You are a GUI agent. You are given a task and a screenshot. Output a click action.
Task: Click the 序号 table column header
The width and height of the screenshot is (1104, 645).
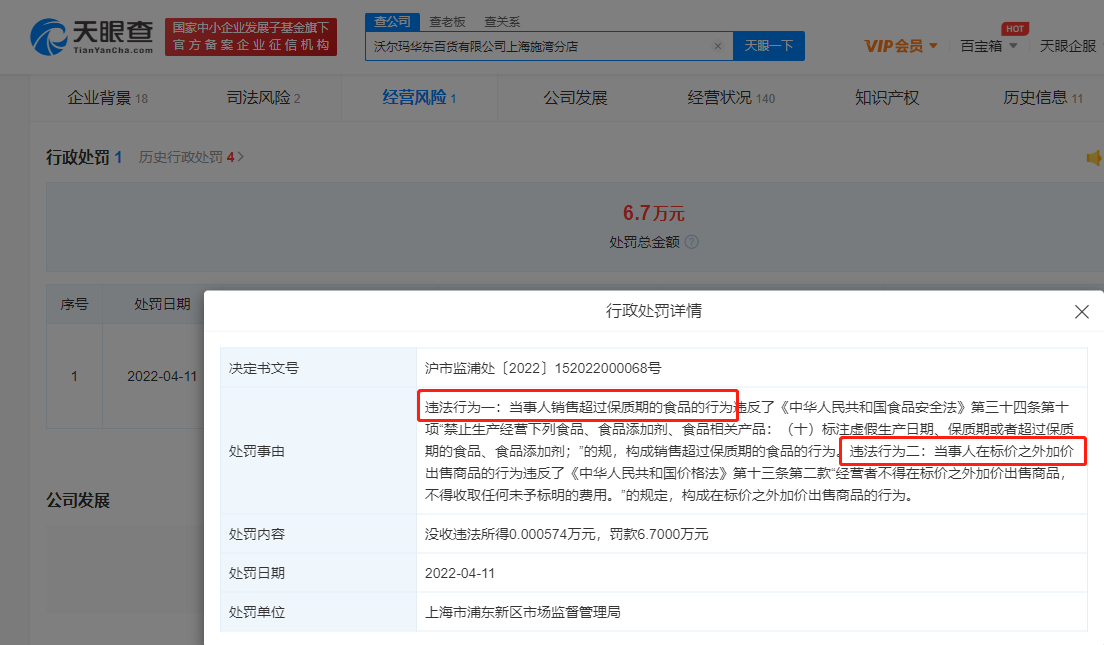coord(74,304)
